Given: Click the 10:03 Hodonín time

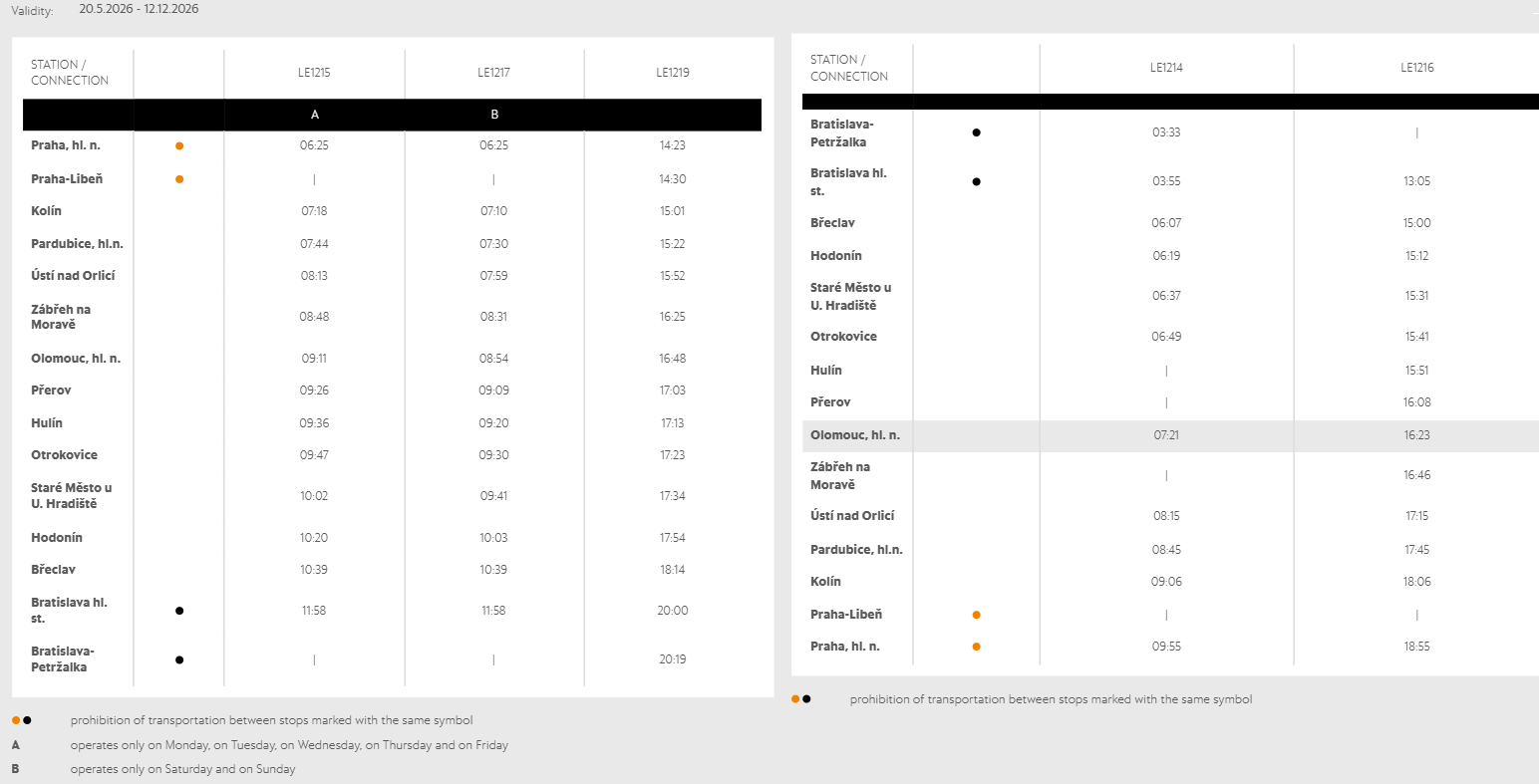Looking at the screenshot, I should click(493, 538).
